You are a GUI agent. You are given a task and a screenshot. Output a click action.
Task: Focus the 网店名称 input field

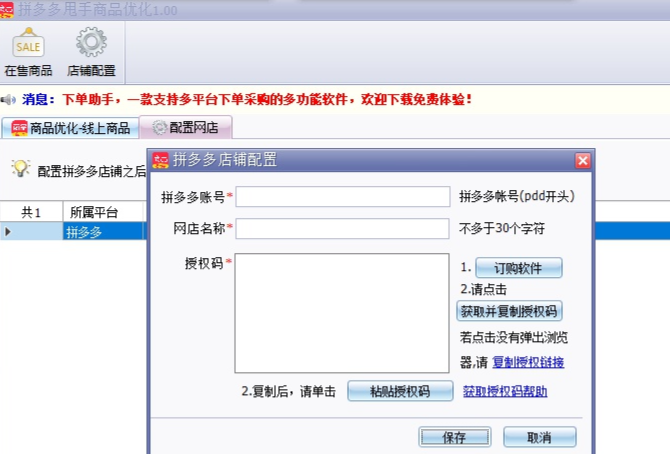[x=342, y=229]
